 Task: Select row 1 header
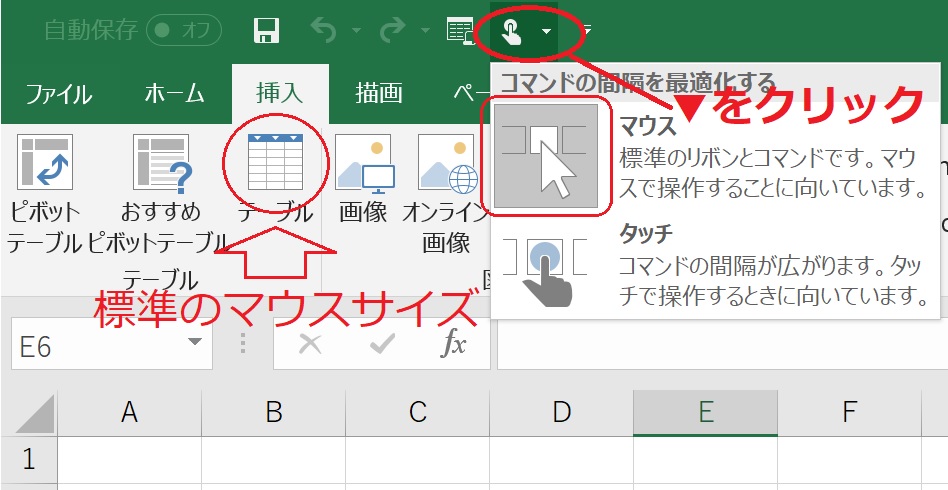(x=29, y=460)
